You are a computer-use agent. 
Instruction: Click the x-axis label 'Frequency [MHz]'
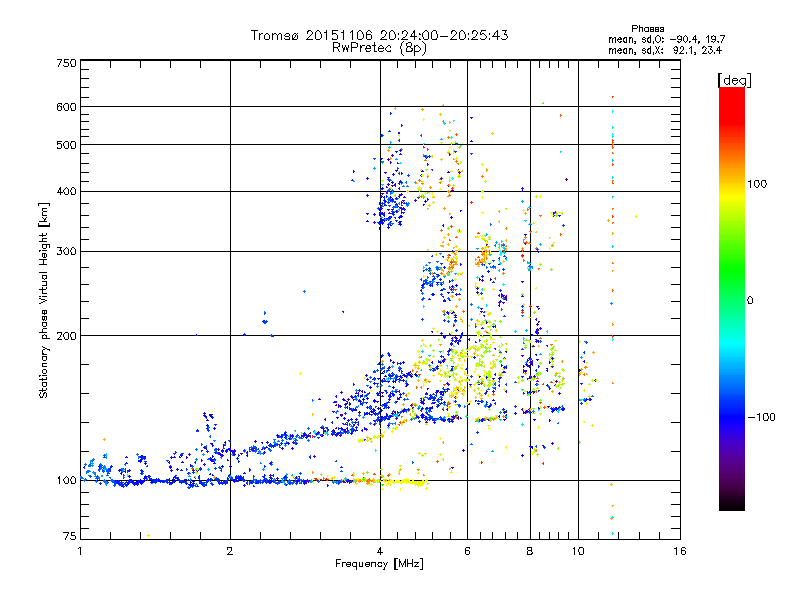point(379,564)
